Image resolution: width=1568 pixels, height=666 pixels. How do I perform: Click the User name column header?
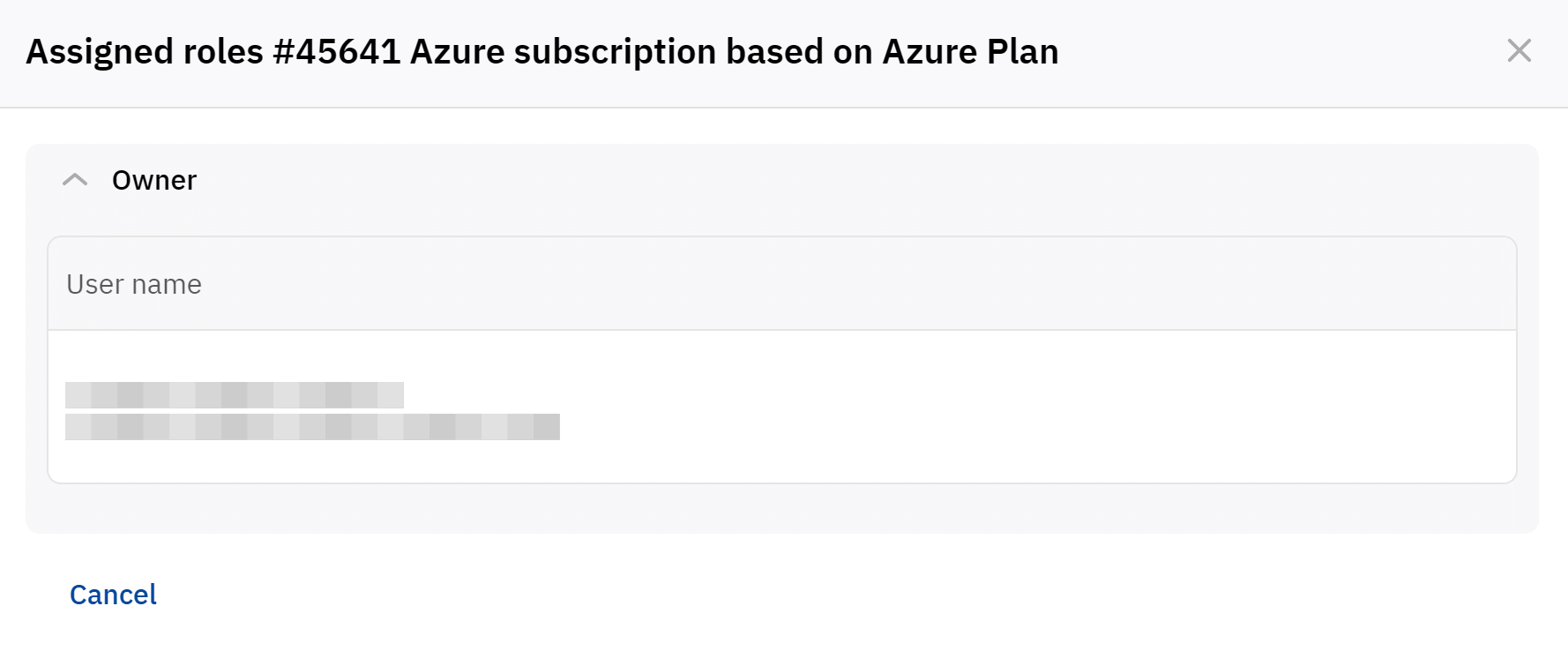pyautogui.click(x=134, y=284)
